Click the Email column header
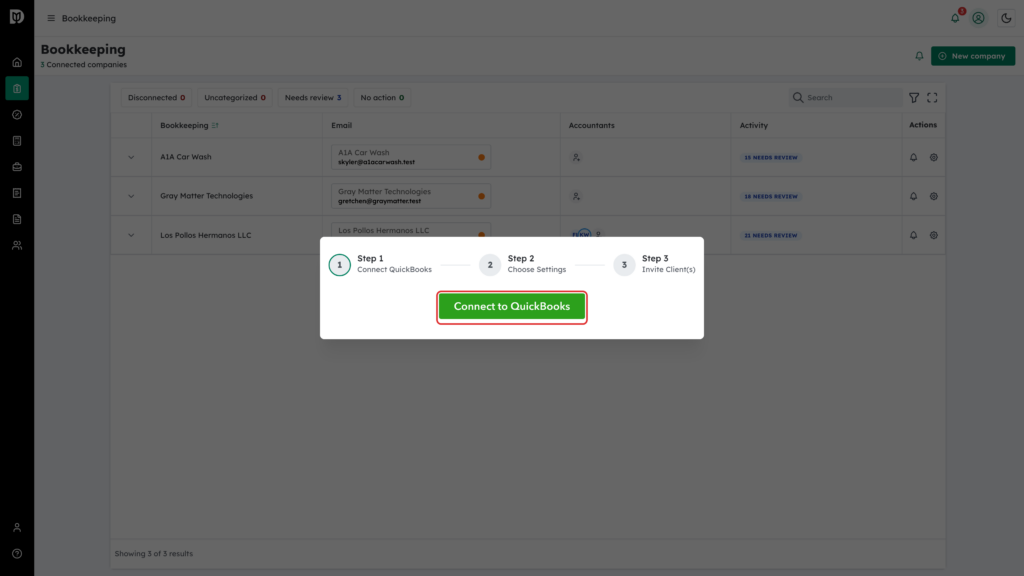This screenshot has width=1024, height=576. (342, 125)
